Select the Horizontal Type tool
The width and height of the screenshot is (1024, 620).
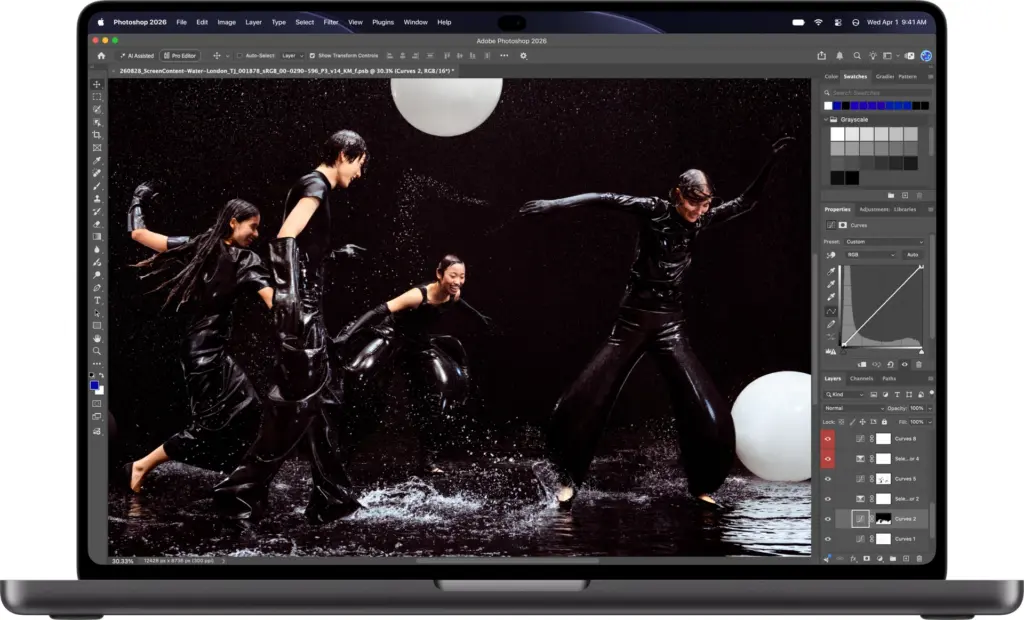tap(97, 301)
